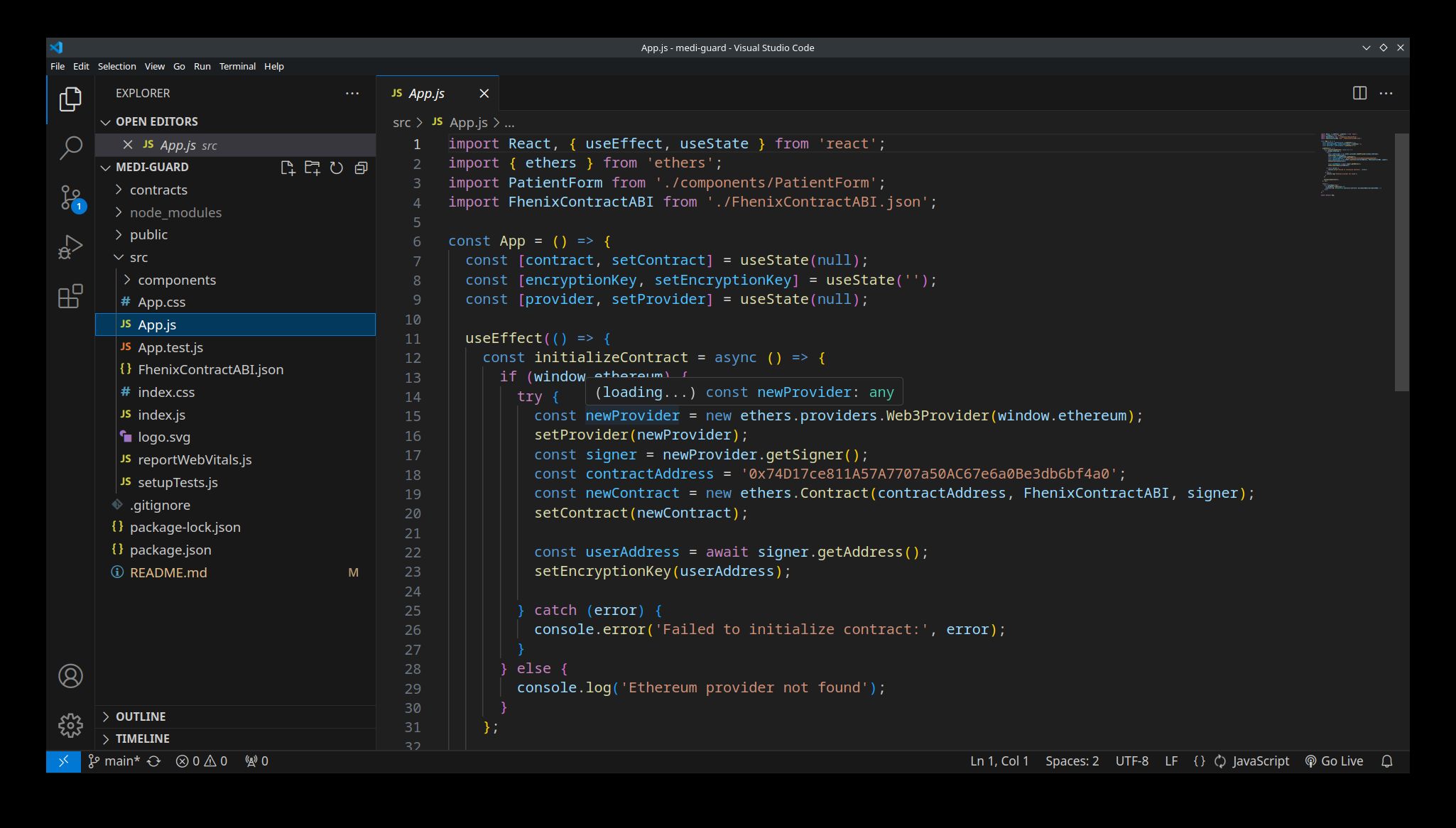
Task: Open the Manage gear menu
Action: click(x=70, y=725)
